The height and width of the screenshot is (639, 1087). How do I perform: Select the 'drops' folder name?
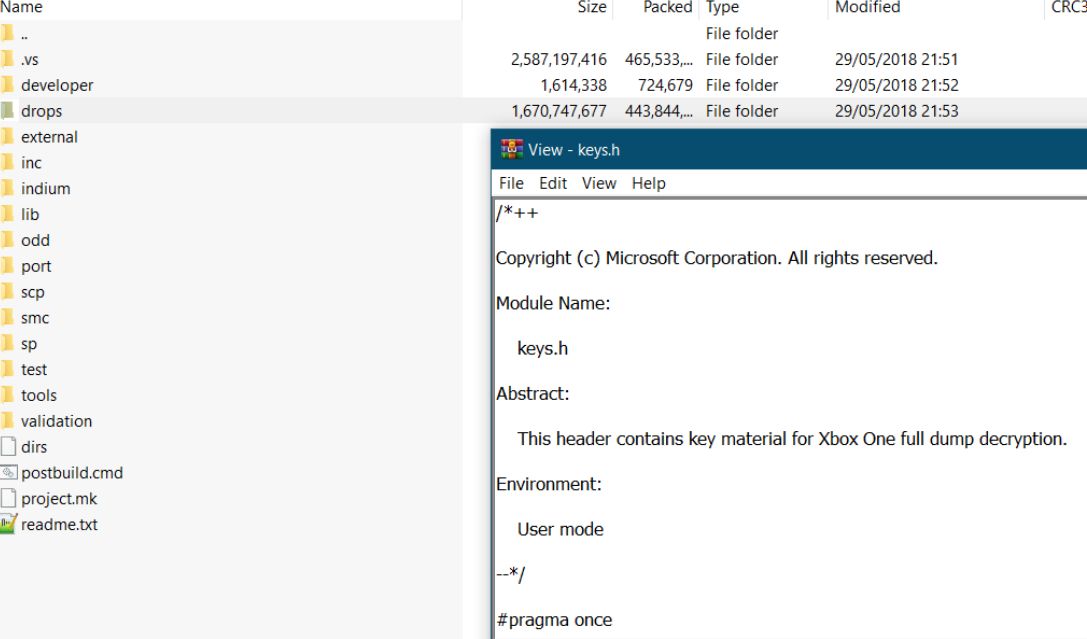[42, 111]
